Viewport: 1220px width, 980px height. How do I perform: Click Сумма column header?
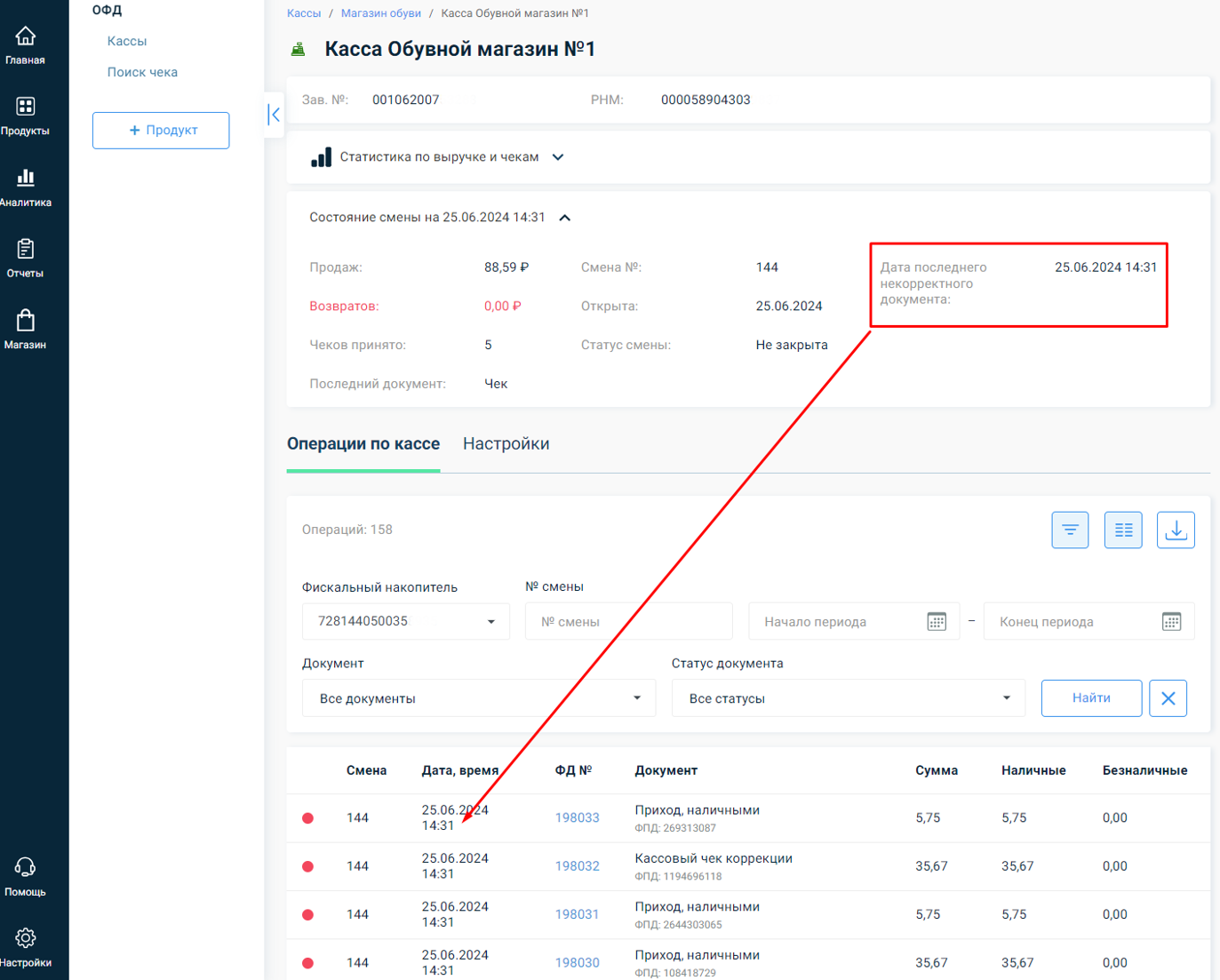point(937,770)
